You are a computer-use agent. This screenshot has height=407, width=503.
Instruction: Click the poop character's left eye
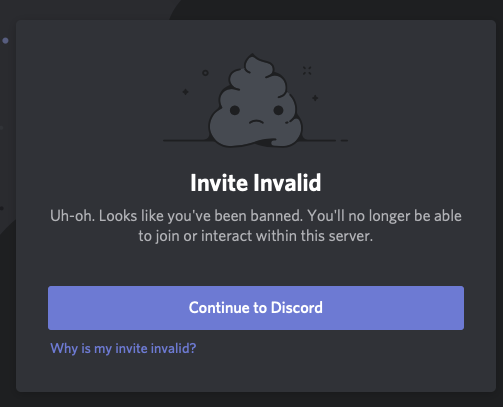(x=235, y=110)
